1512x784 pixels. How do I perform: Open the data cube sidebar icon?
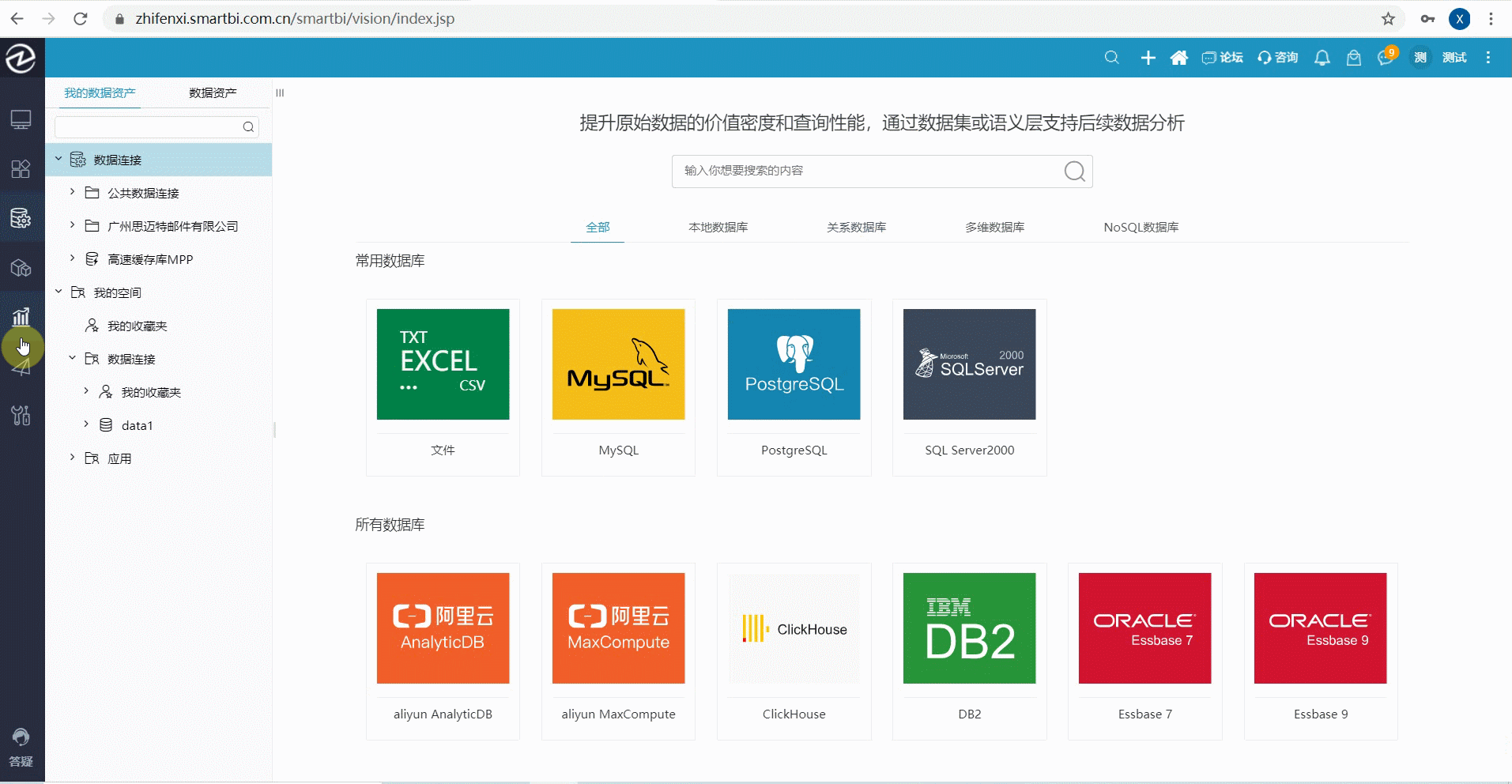click(21, 268)
